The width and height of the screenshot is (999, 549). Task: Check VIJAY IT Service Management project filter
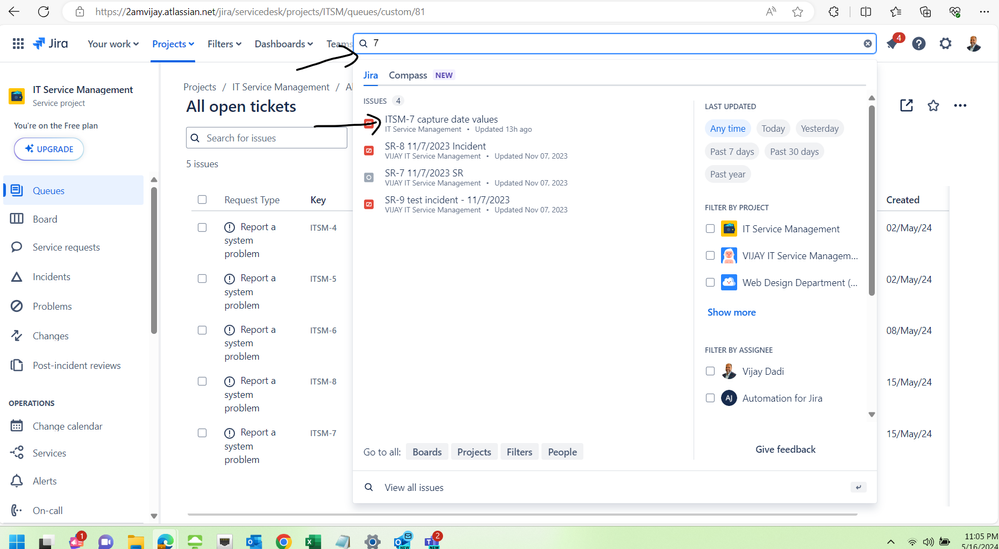coord(710,255)
